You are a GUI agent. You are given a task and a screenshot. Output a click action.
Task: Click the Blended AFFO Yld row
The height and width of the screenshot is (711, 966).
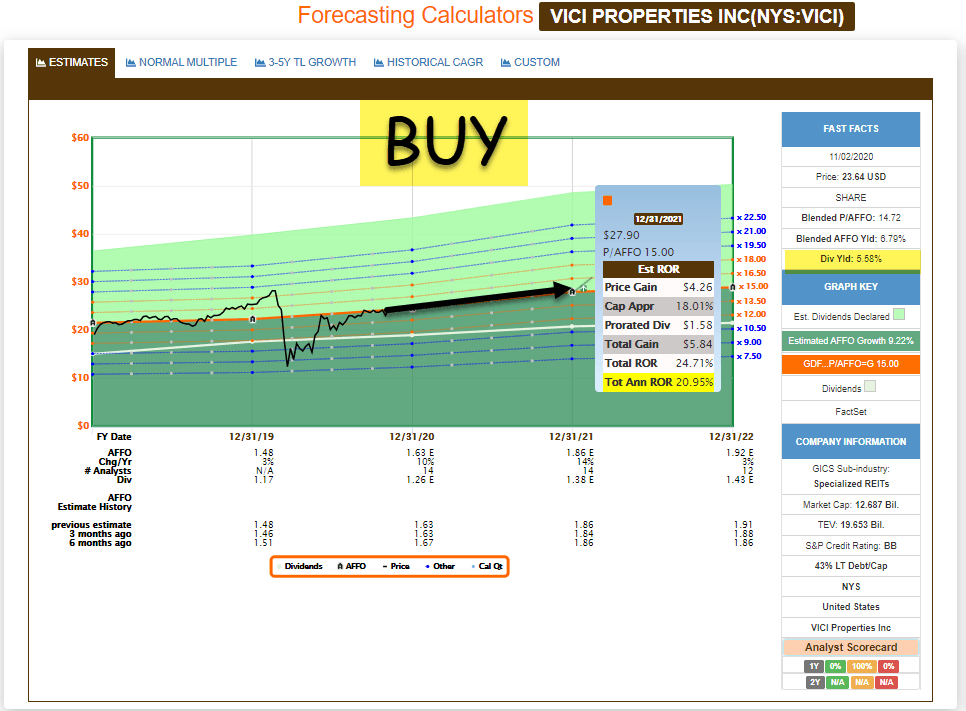[x=851, y=239]
